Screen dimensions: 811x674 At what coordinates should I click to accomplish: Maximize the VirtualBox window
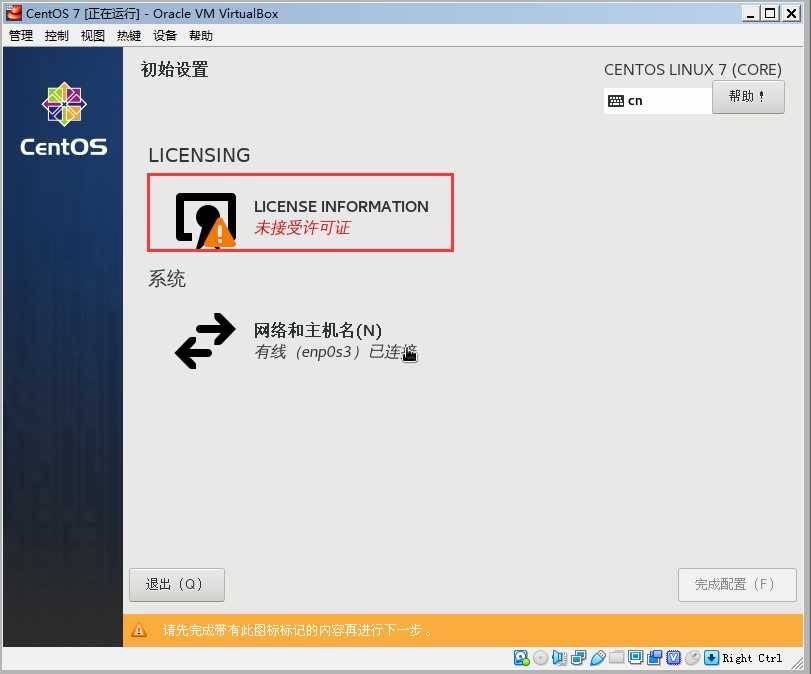click(x=770, y=13)
